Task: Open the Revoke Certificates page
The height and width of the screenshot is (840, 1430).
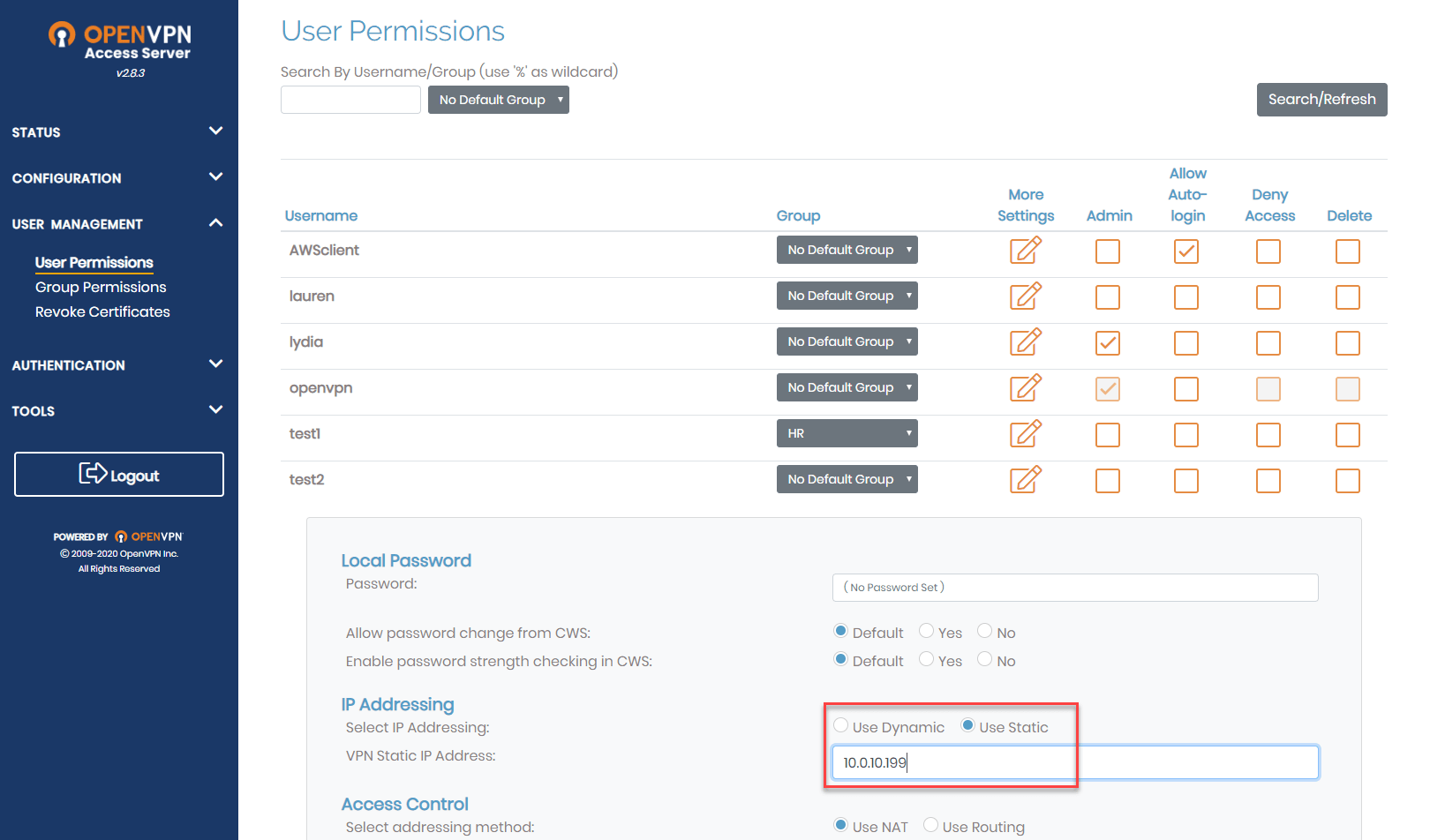Action: click(102, 311)
